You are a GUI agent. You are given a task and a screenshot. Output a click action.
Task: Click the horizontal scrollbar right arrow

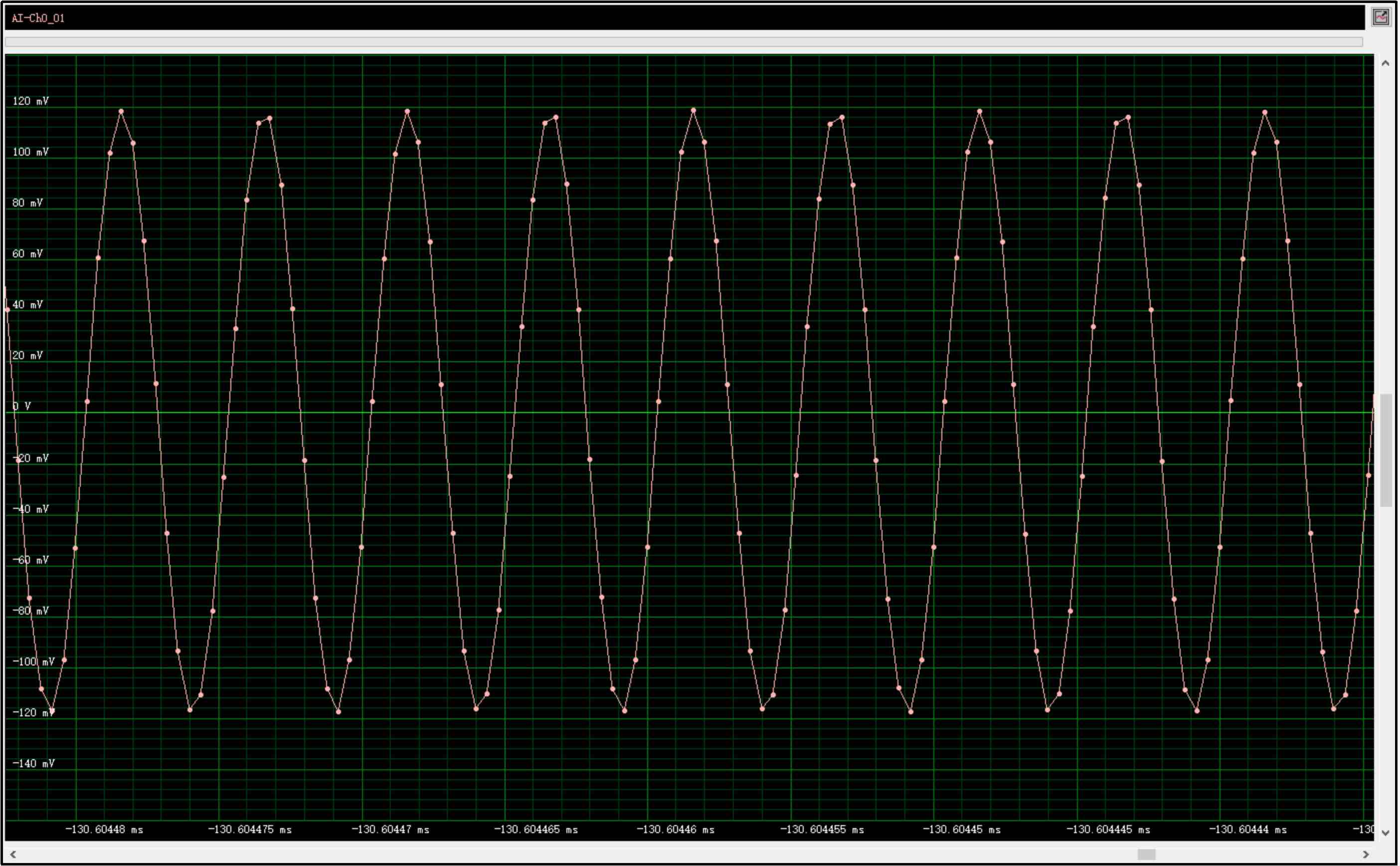click(1366, 855)
